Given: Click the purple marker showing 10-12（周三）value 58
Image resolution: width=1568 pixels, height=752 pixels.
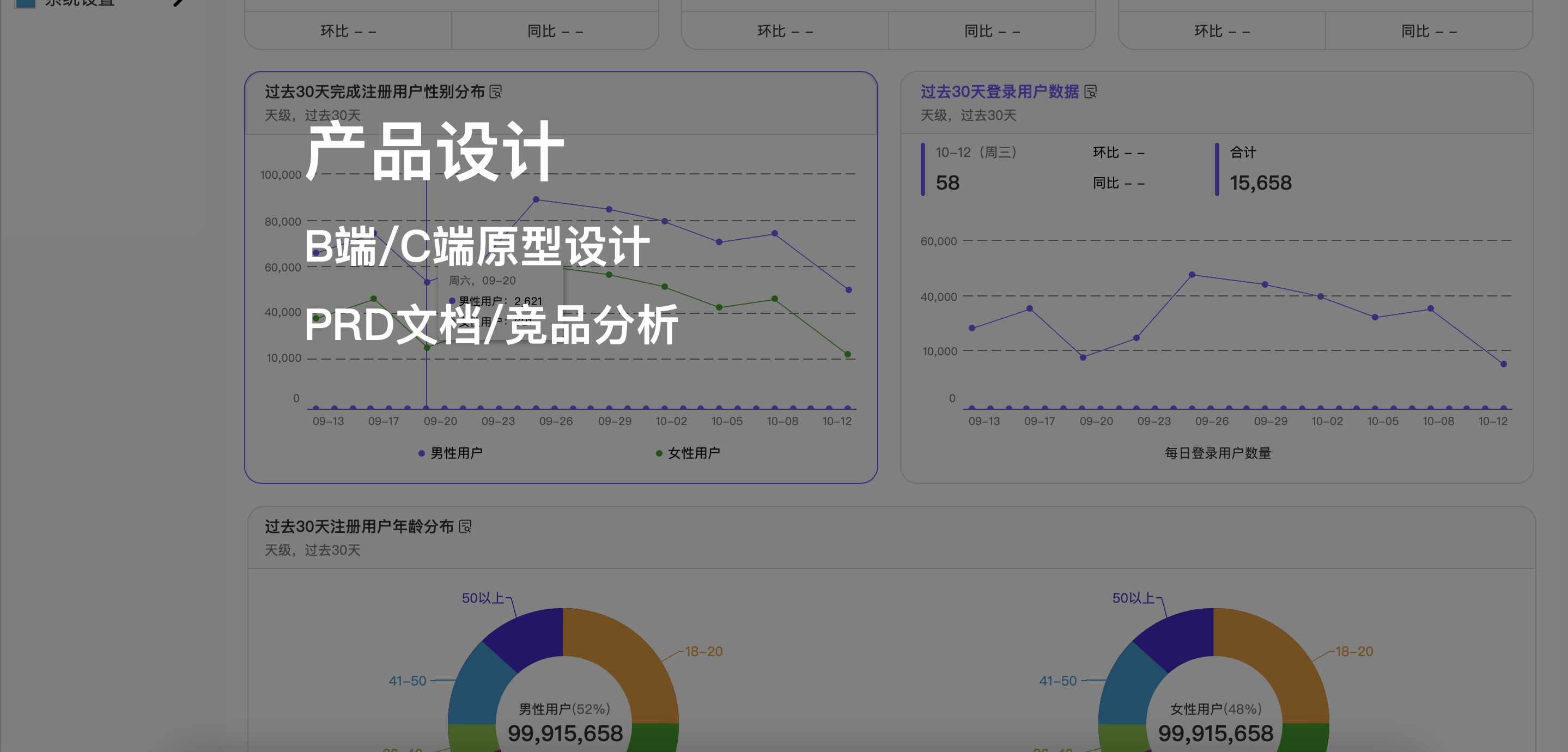Looking at the screenshot, I should (923, 167).
